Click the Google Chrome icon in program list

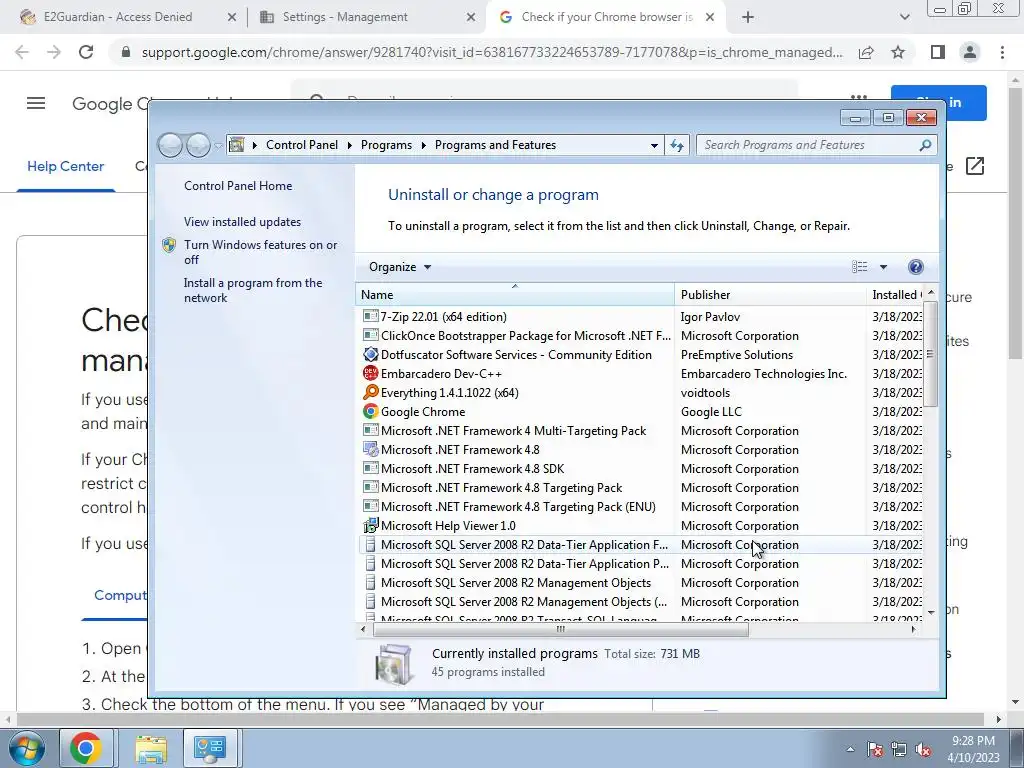(370, 411)
